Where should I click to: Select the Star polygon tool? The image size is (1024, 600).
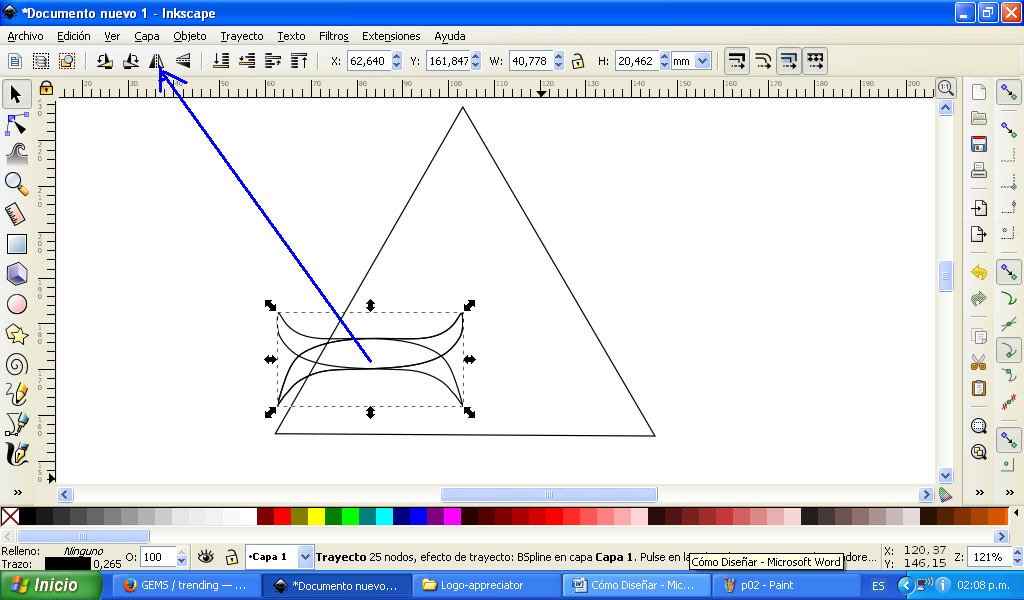pyautogui.click(x=16, y=334)
